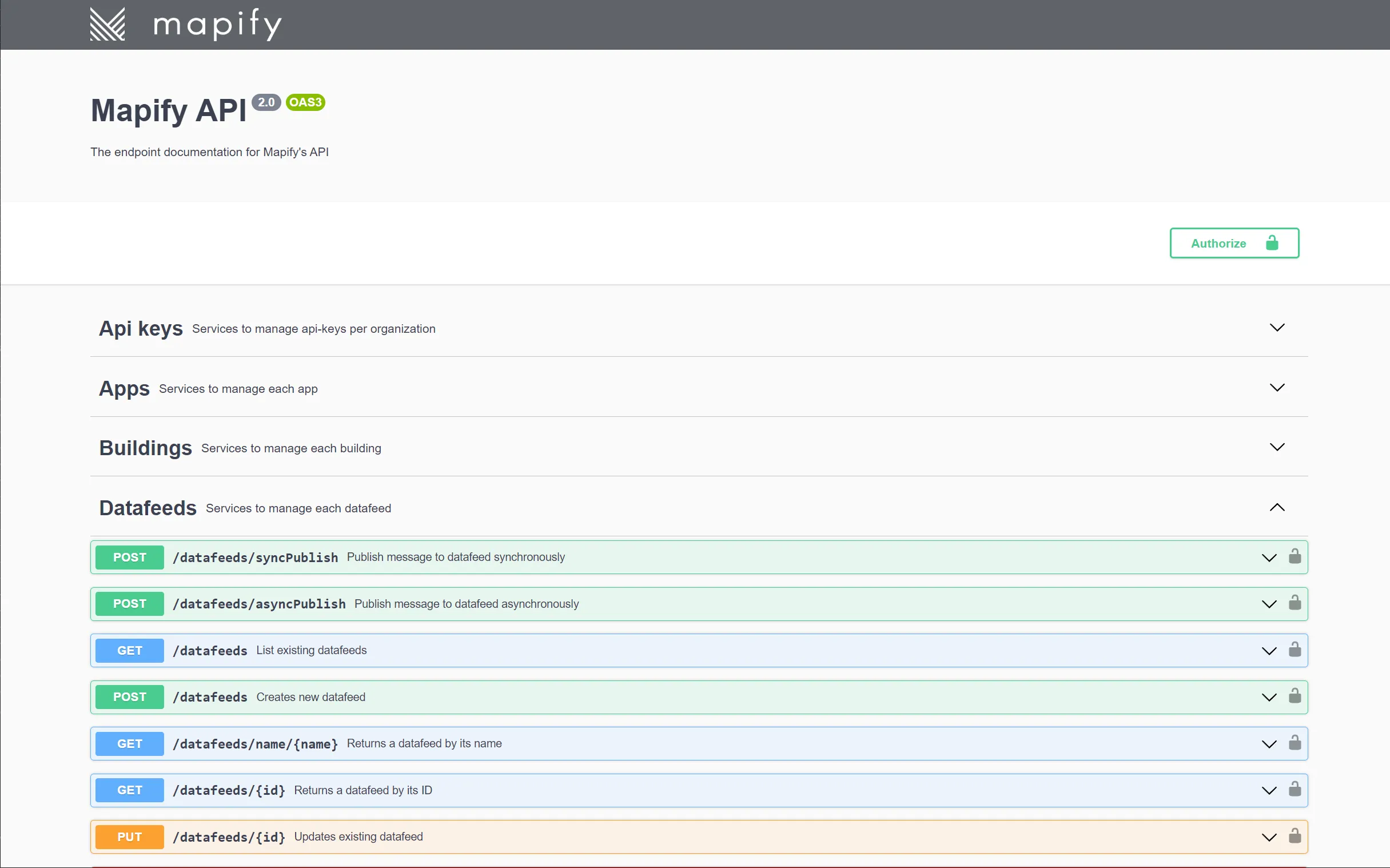
Task: Click the lock icon on /datafeeds/asyncPublish row
Action: (1294, 603)
